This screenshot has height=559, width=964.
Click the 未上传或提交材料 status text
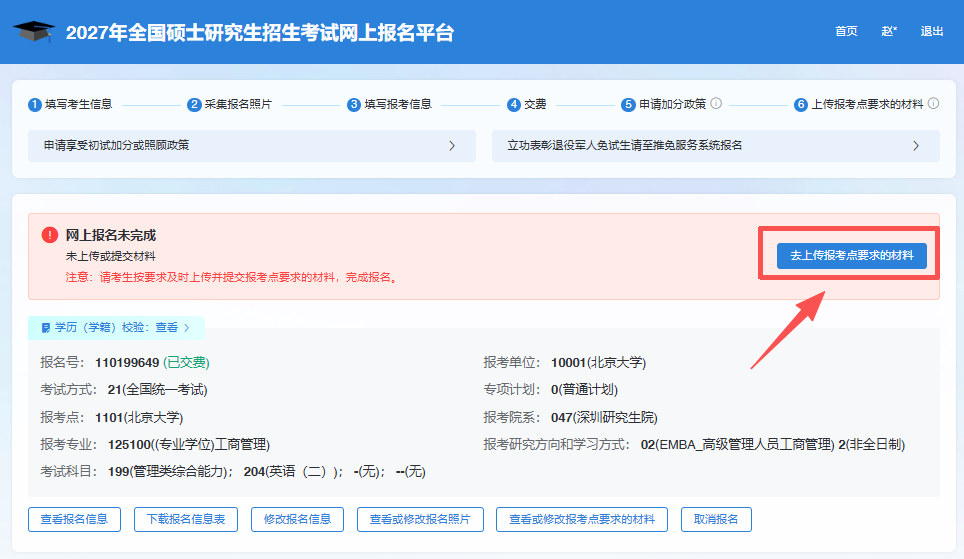[x=111, y=256]
